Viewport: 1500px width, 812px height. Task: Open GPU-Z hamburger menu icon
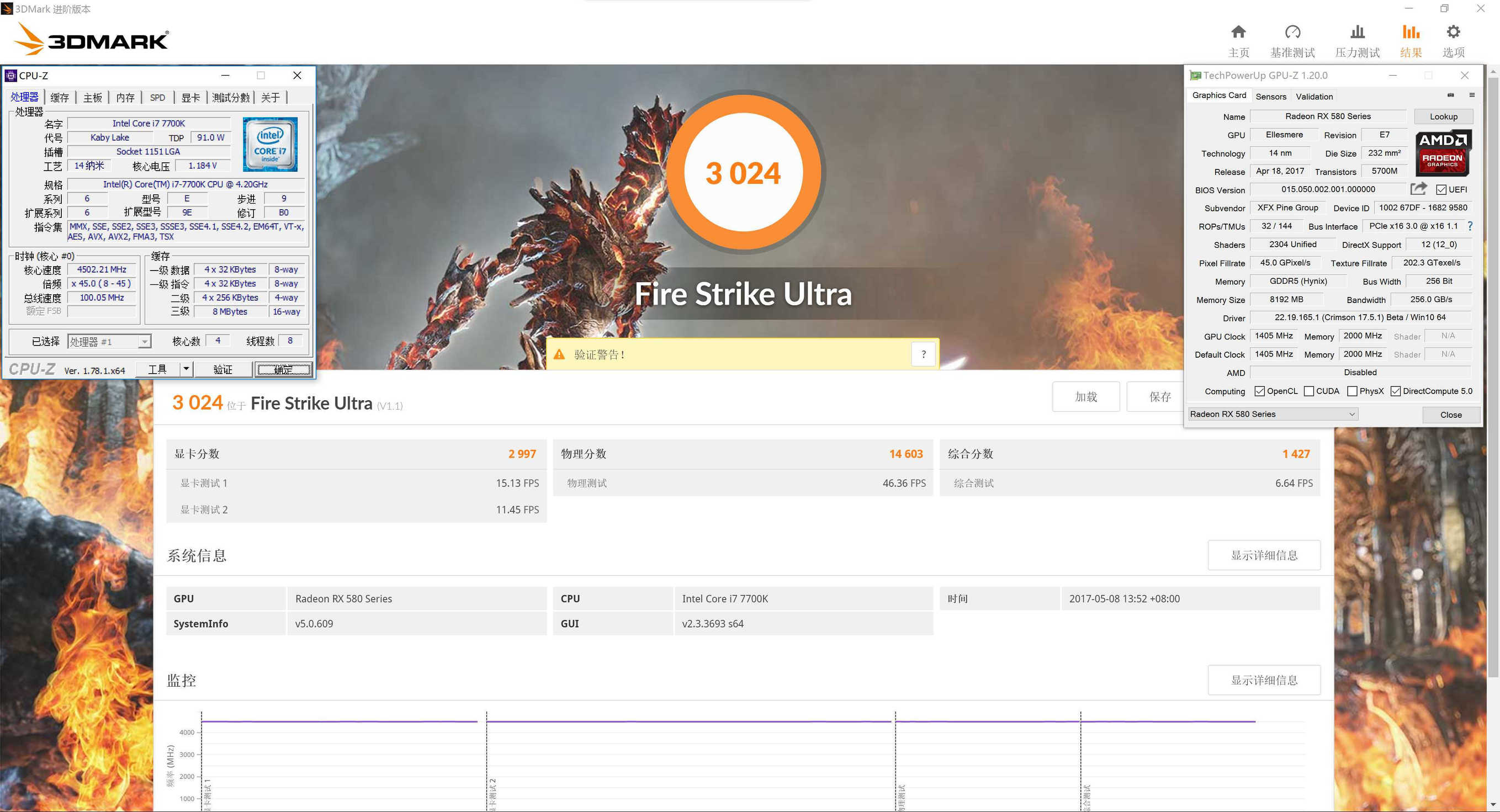[1471, 95]
